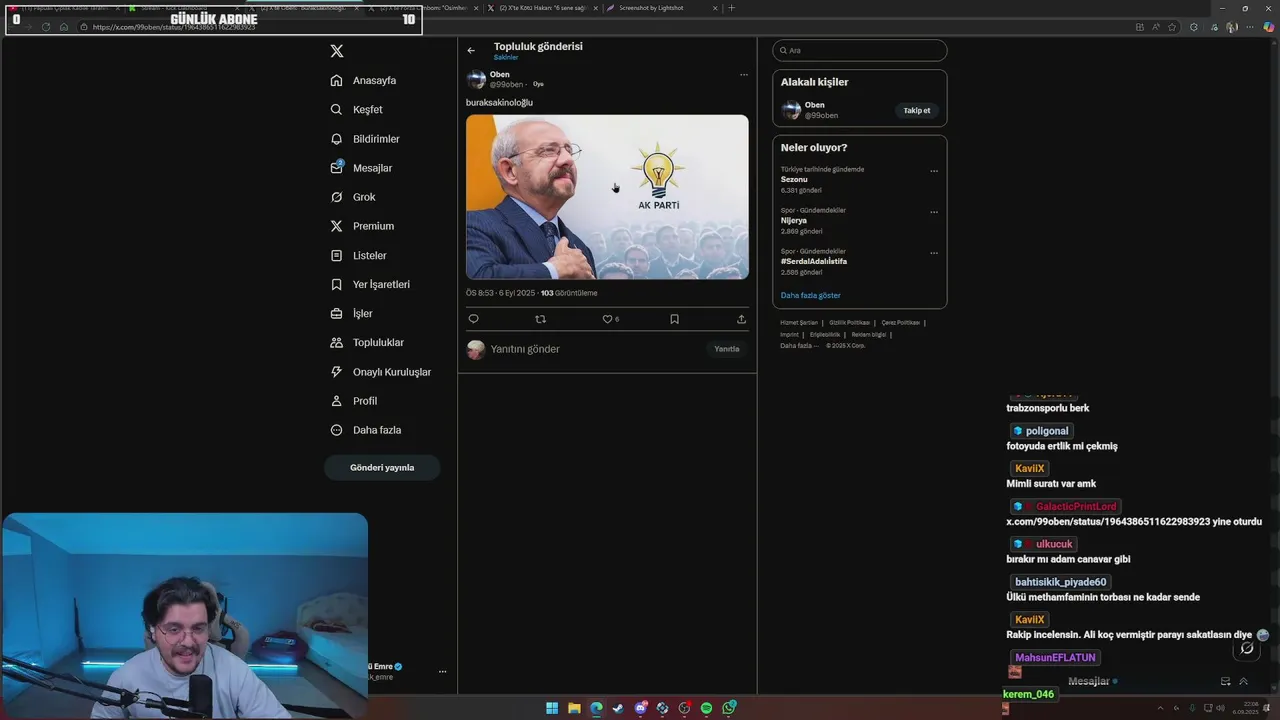1280x720 pixels.
Task: Open Topluluklar communities
Action: click(367, 342)
